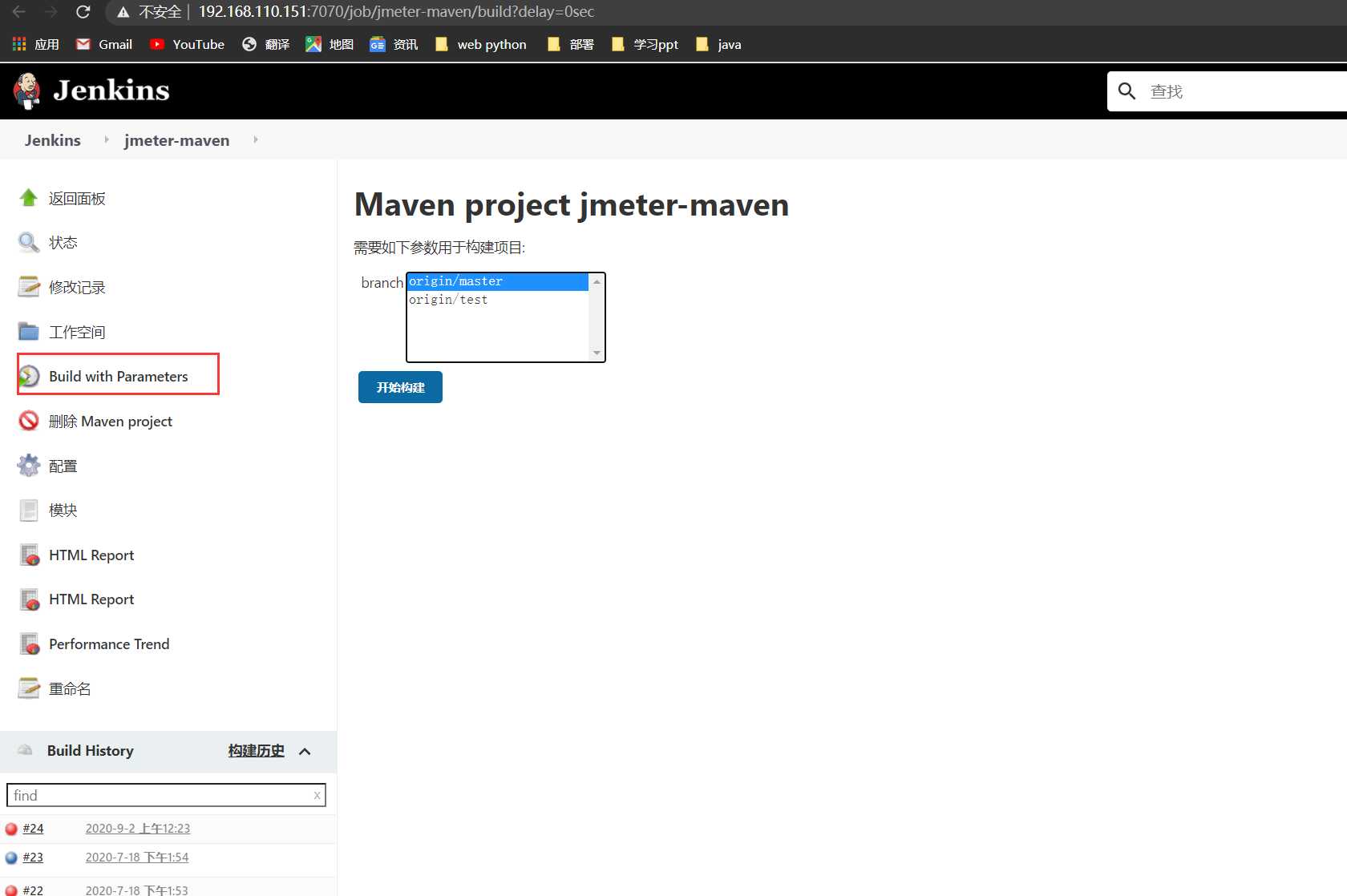Open the 部署 bookmark folder
This screenshot has width=1347, height=896.
tap(570, 44)
